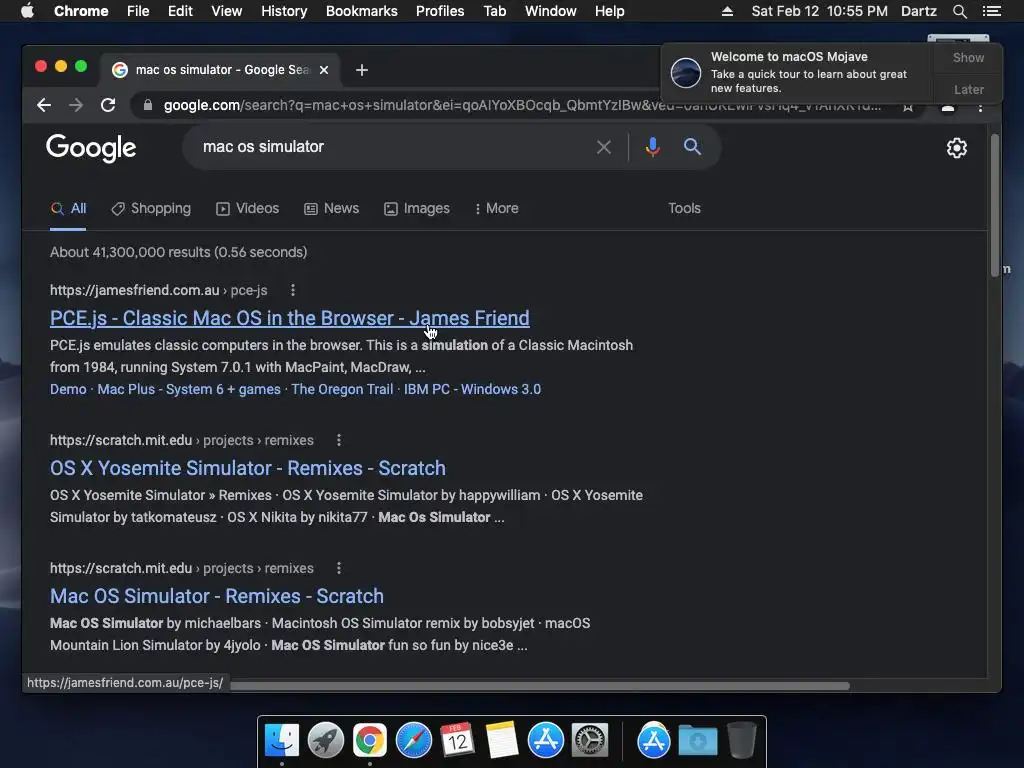Image resolution: width=1024 pixels, height=768 pixels.
Task: Select the All search tab
Action: coord(69,208)
